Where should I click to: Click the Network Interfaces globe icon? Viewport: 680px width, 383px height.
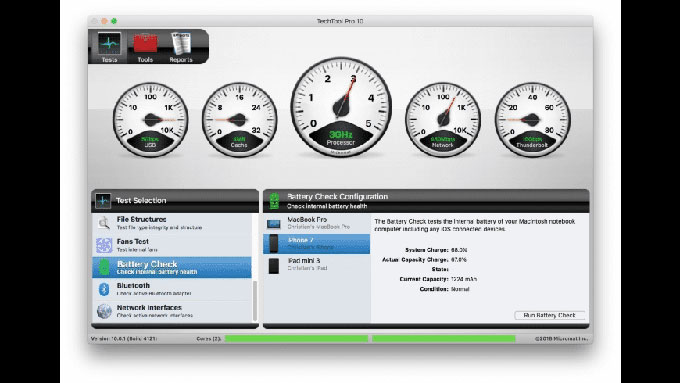tap(104, 311)
